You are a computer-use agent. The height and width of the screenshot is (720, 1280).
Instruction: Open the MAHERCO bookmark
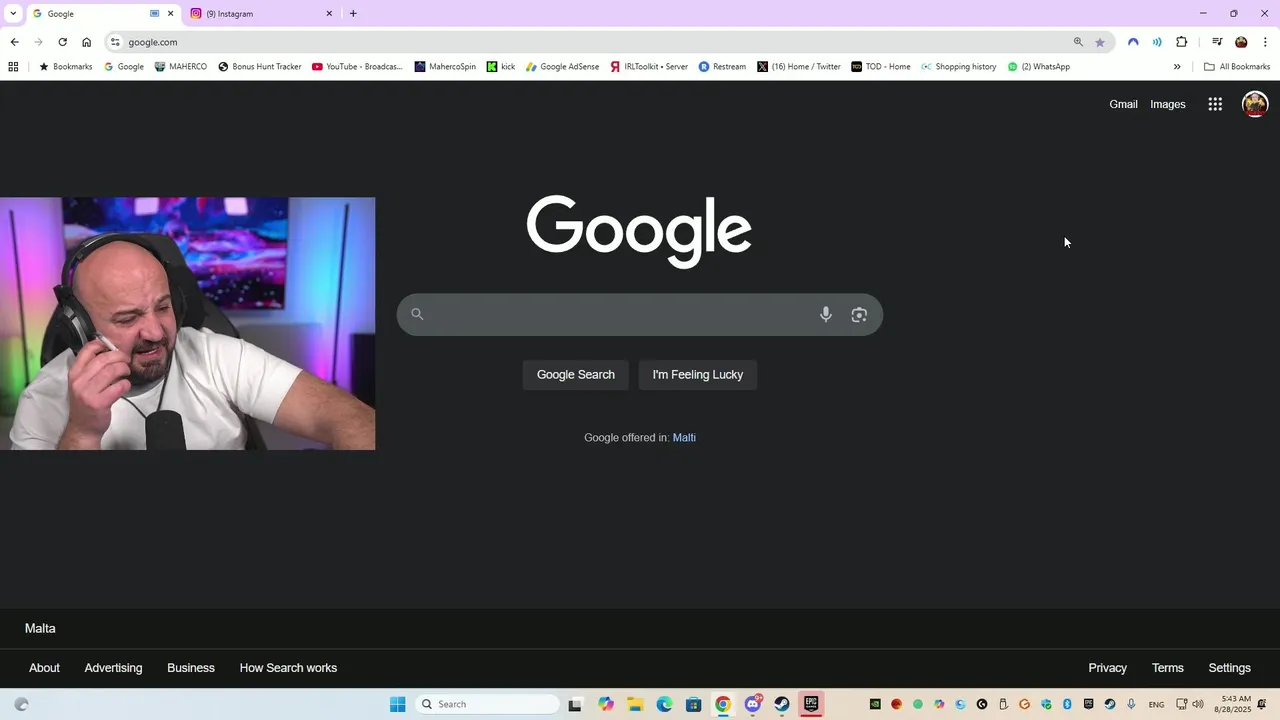coord(180,67)
